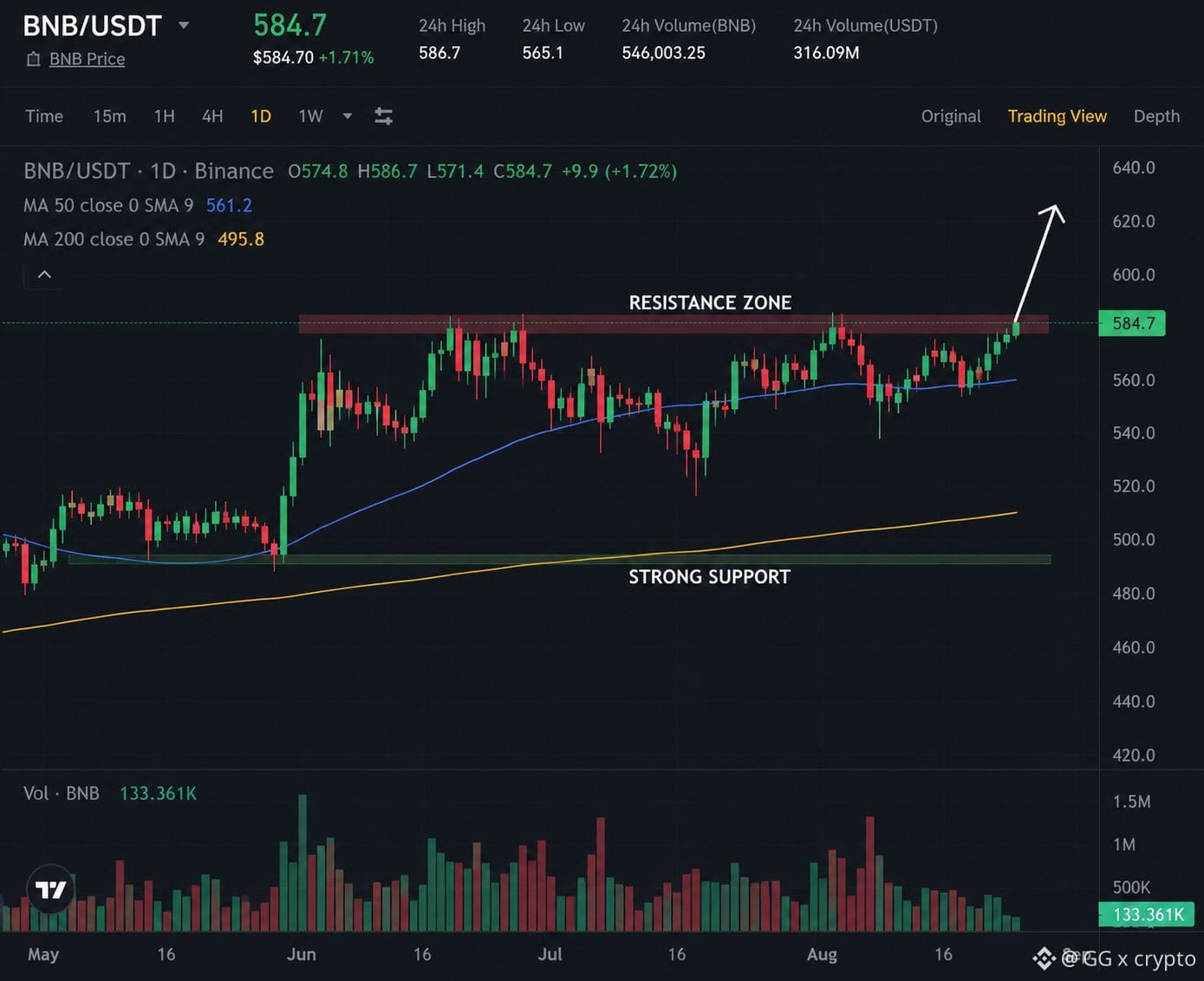Screen dimensions: 1204x981
Task: Click the "480.0" price axis label
Action: pyautogui.click(x=1134, y=594)
